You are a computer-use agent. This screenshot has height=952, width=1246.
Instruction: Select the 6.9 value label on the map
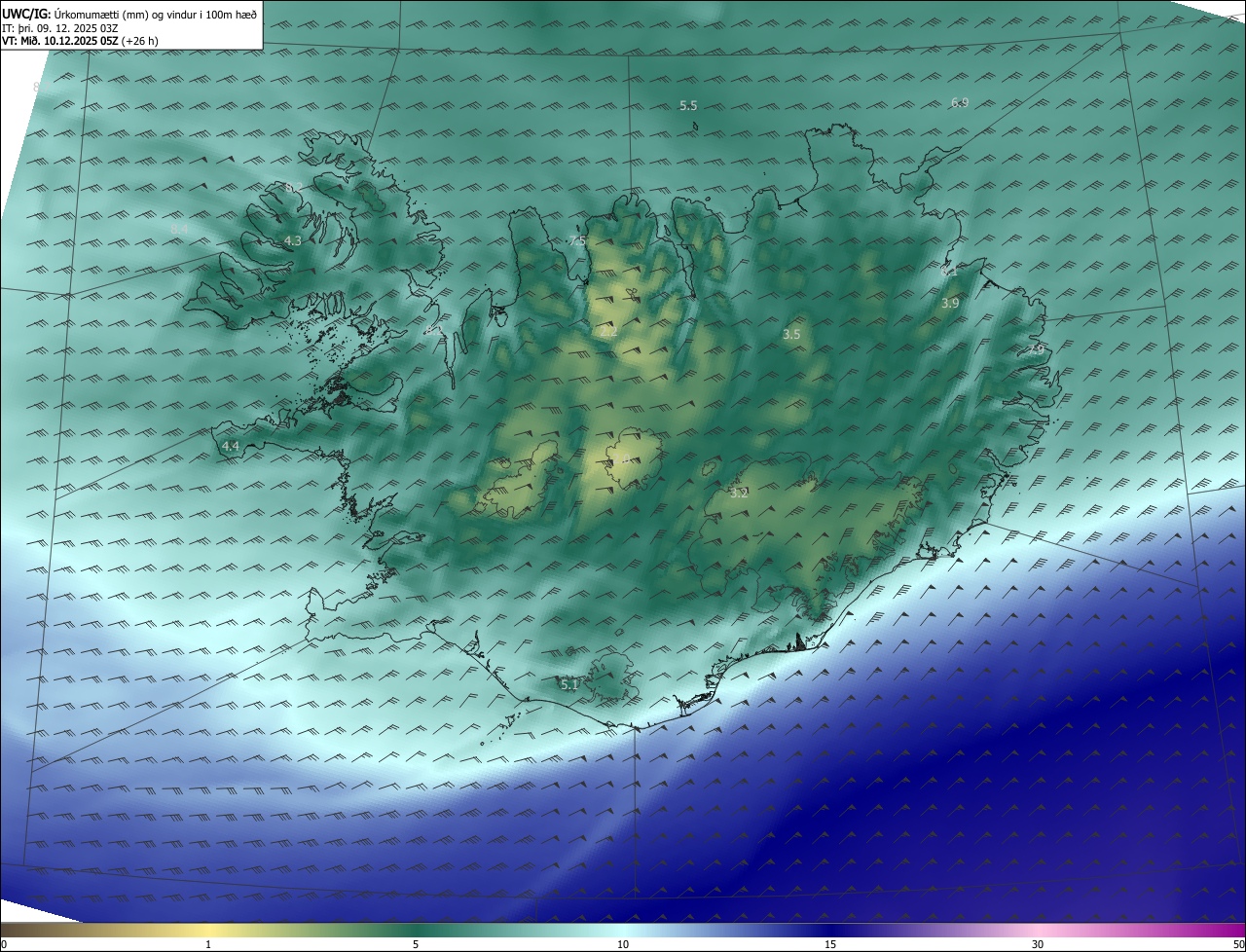(959, 102)
